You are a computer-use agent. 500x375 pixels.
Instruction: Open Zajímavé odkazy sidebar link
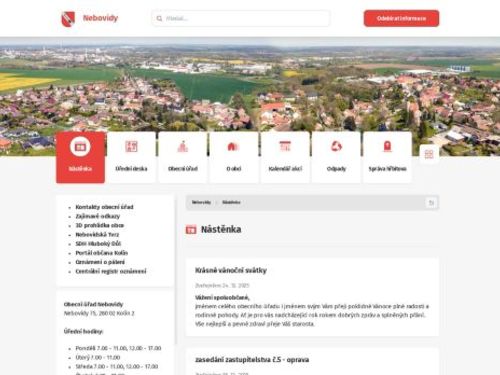tap(98, 216)
